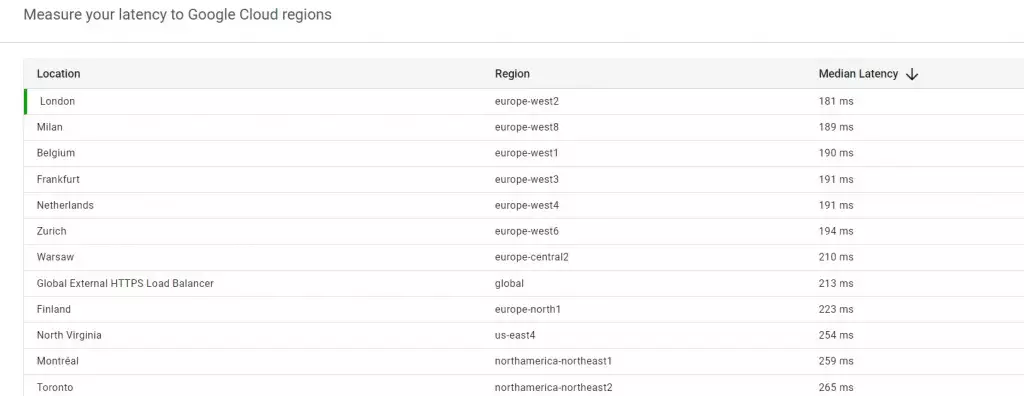
Task: Click the 210 ms latency value
Action: (836, 257)
